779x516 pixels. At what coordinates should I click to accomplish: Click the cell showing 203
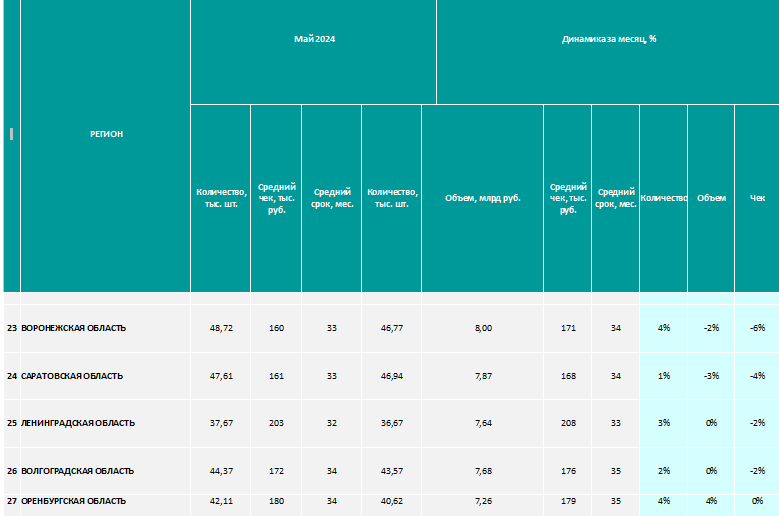276,423
